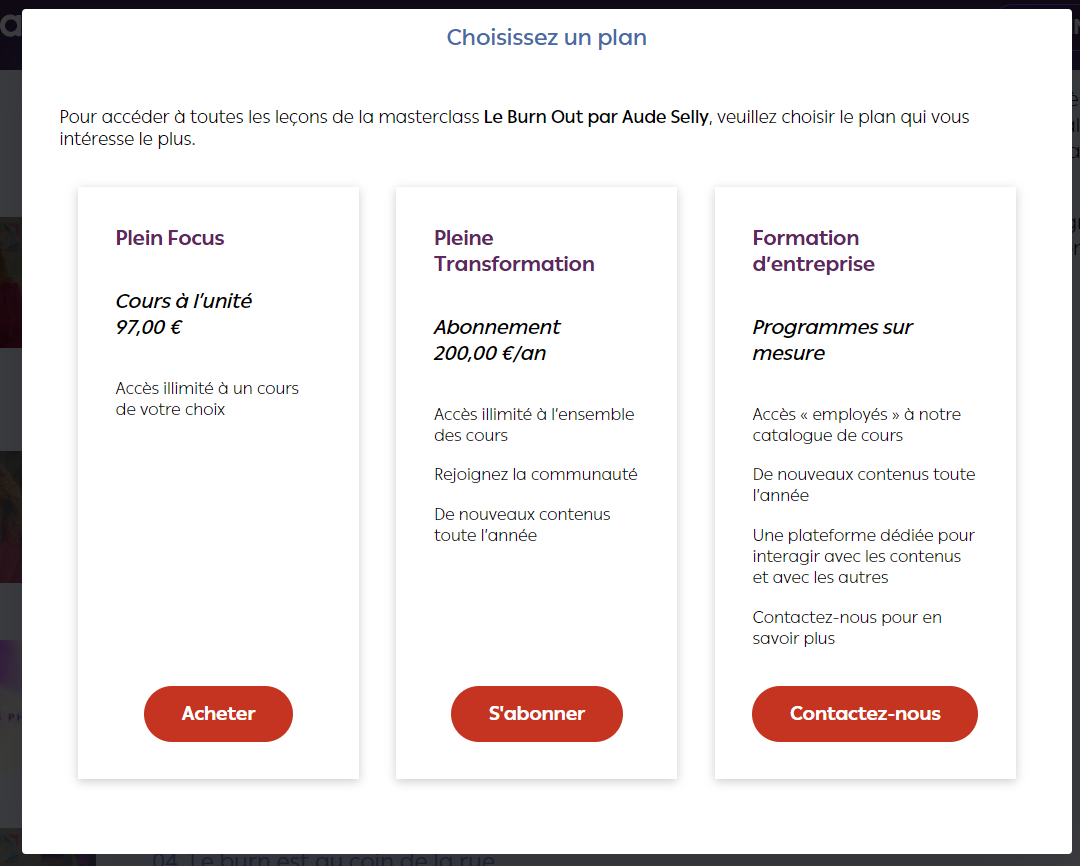The height and width of the screenshot is (866, 1080).
Task: Click the partially hidden lesson 04 title
Action: [x=324, y=860]
